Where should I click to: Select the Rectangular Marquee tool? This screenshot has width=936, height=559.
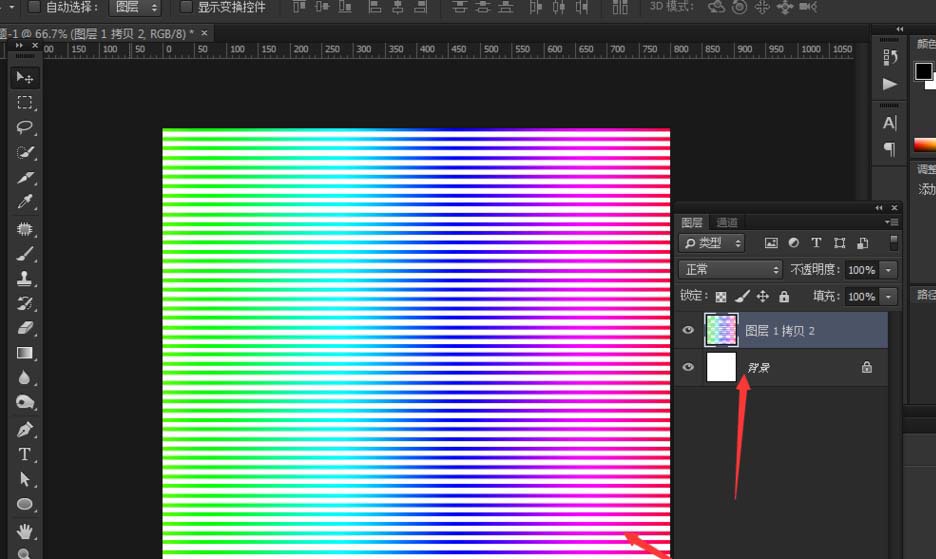tap(25, 102)
